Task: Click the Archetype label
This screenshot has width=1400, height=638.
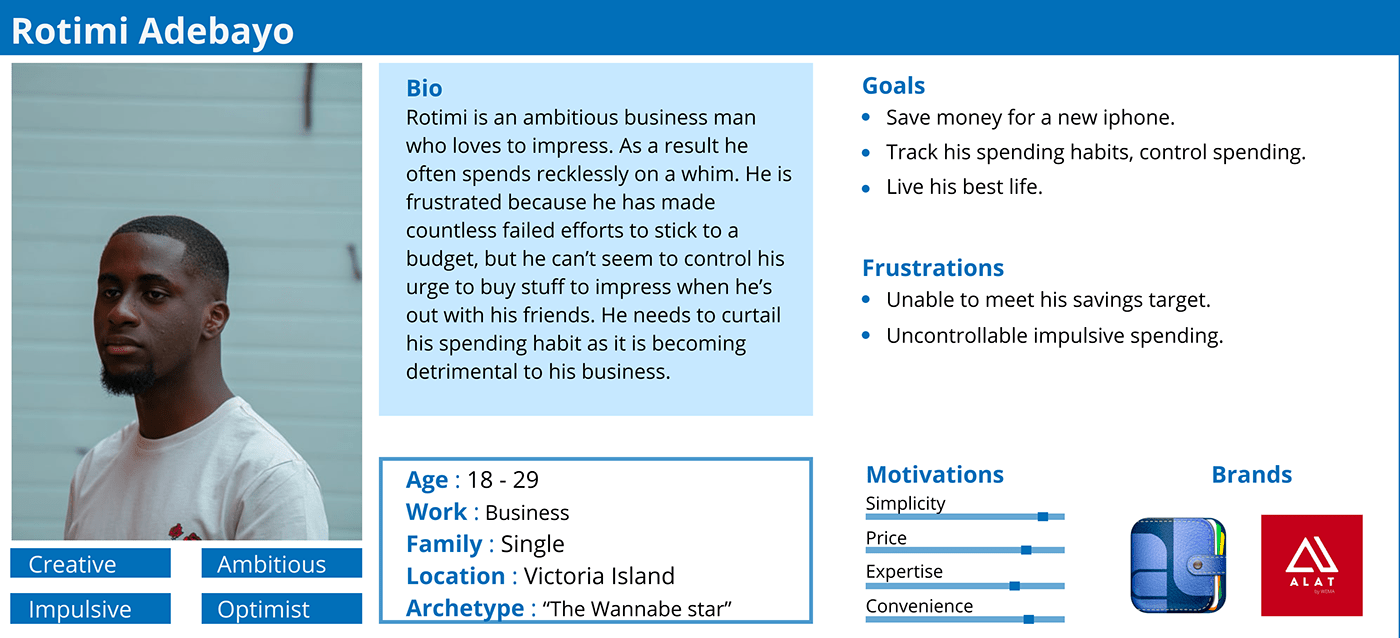Action: coord(465,608)
